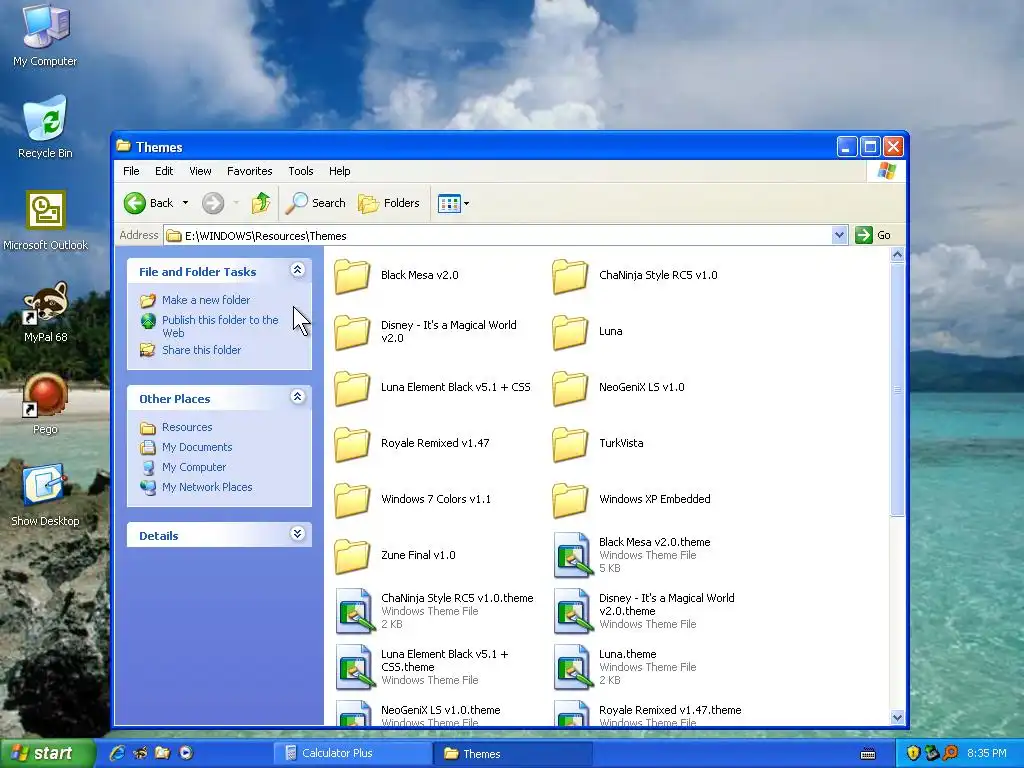
Task: Select the Black Mesa v2.0.theme file
Action: coord(632,555)
